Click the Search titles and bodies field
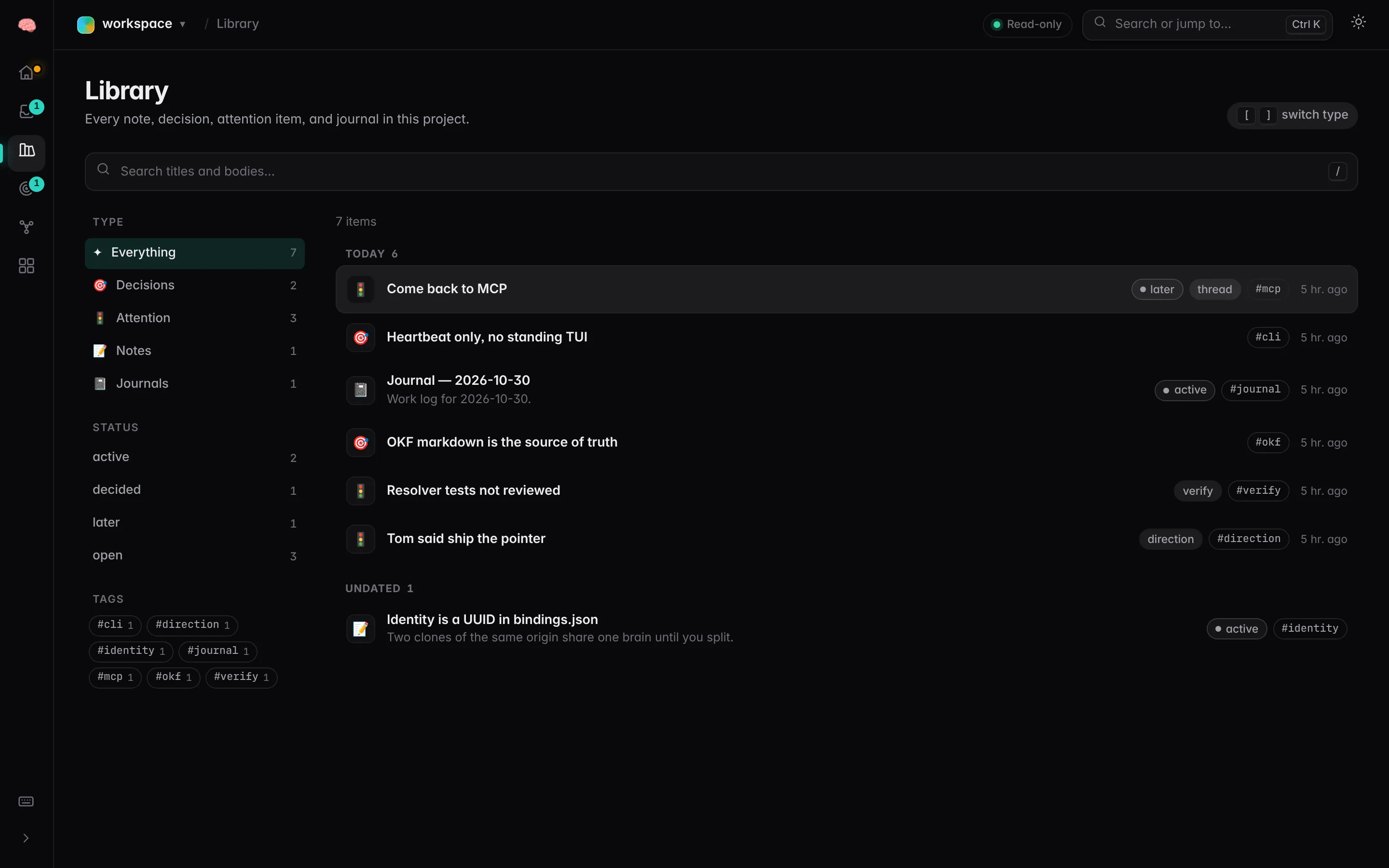The width and height of the screenshot is (1389, 868). tap(721, 171)
